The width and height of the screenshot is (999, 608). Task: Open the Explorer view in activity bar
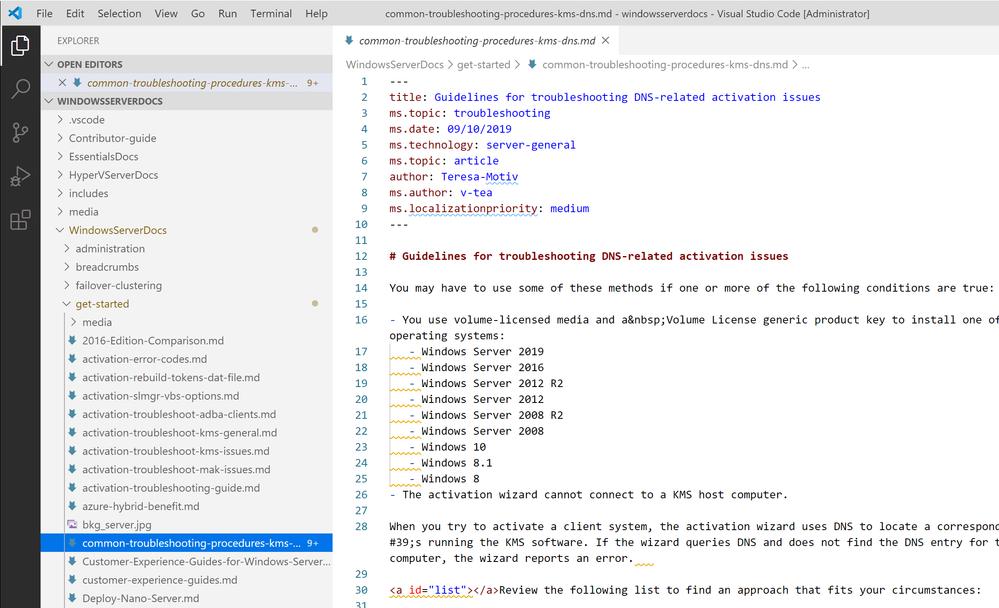(20, 45)
